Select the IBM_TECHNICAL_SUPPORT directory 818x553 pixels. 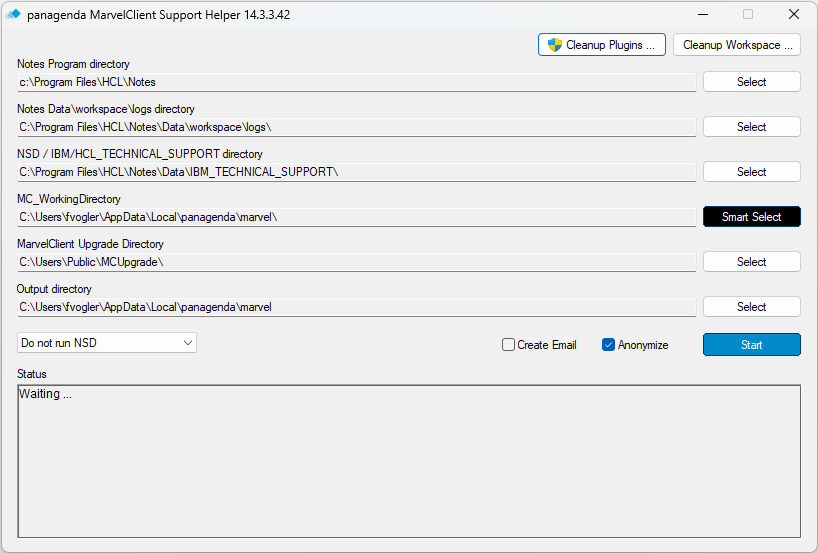[x=751, y=172]
